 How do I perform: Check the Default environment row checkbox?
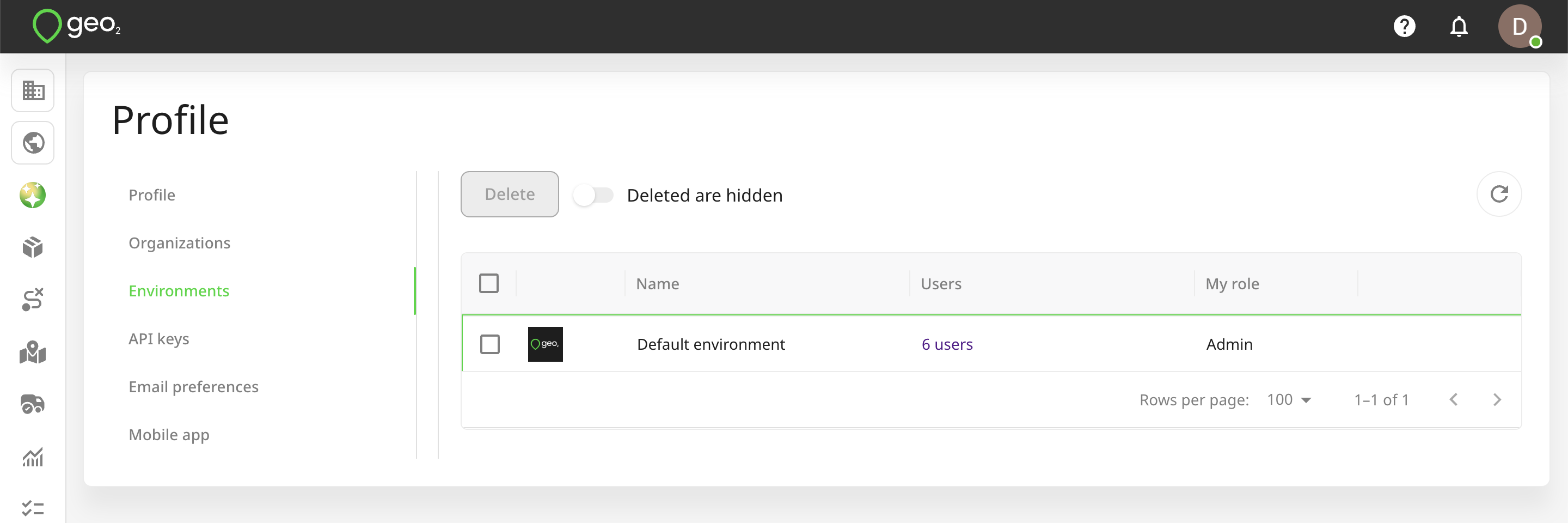[x=489, y=344]
